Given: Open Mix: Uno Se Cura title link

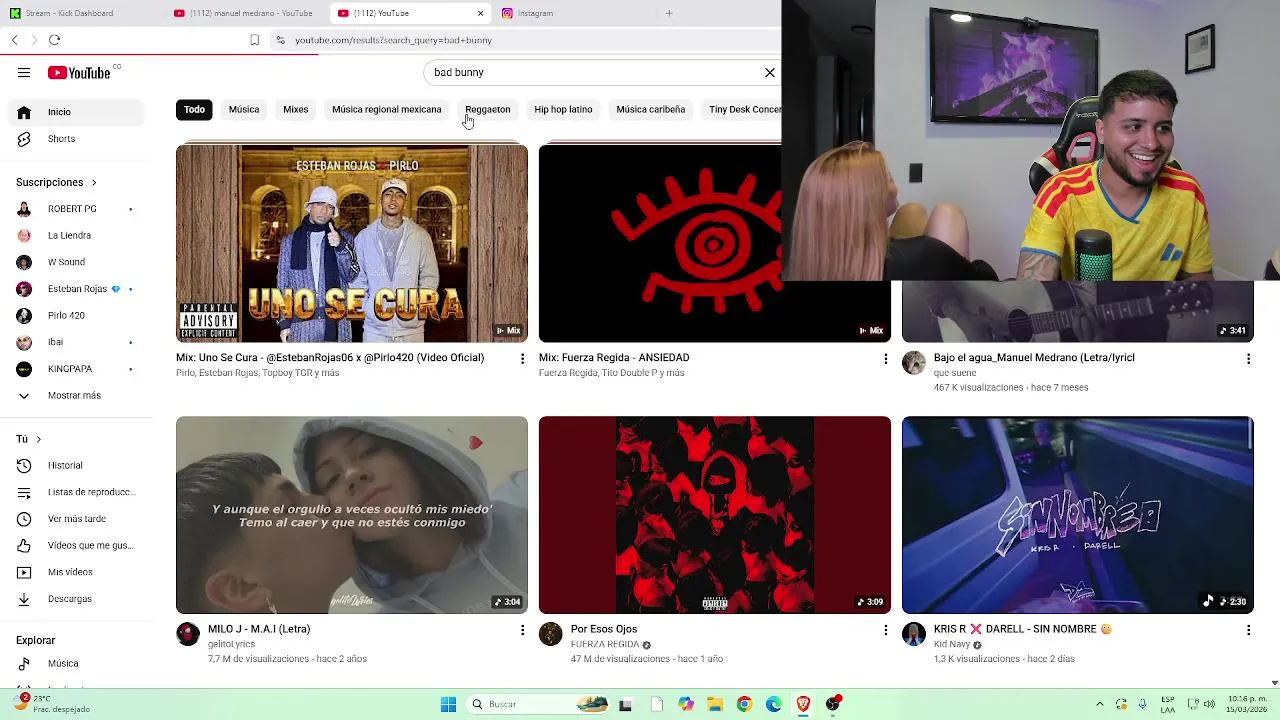Looking at the screenshot, I should point(330,357).
